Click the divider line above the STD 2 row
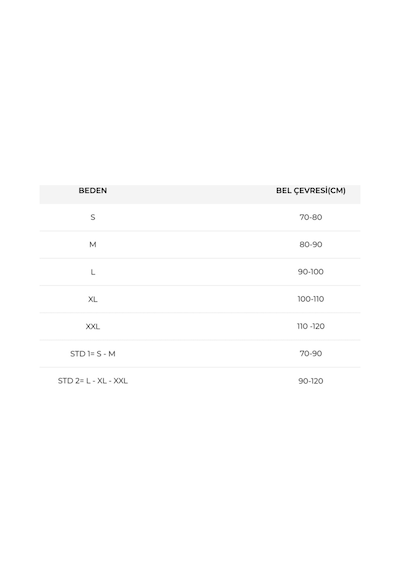The width and height of the screenshot is (400, 570). 200,367
